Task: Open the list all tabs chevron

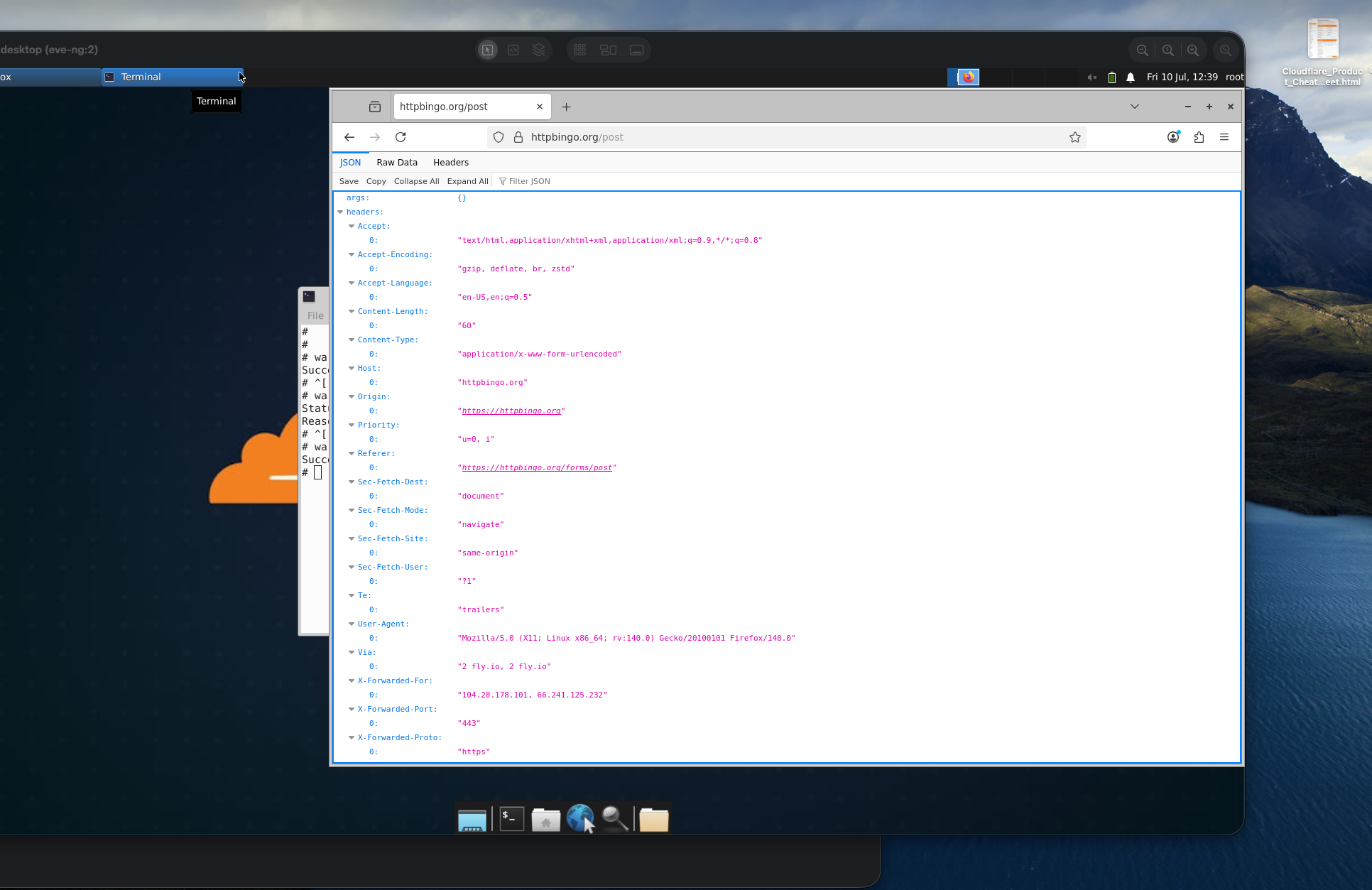Action: pyautogui.click(x=1135, y=107)
